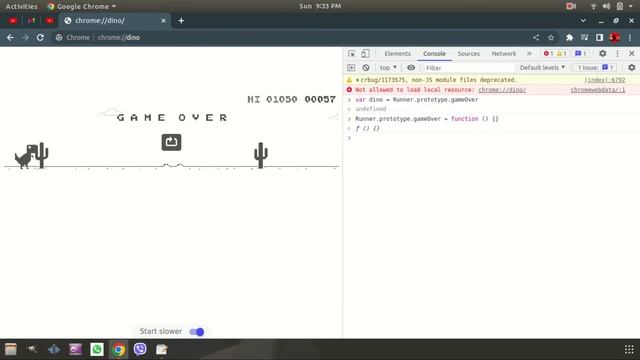Restart the game with the replay icon
The height and width of the screenshot is (360, 640).
(x=171, y=142)
